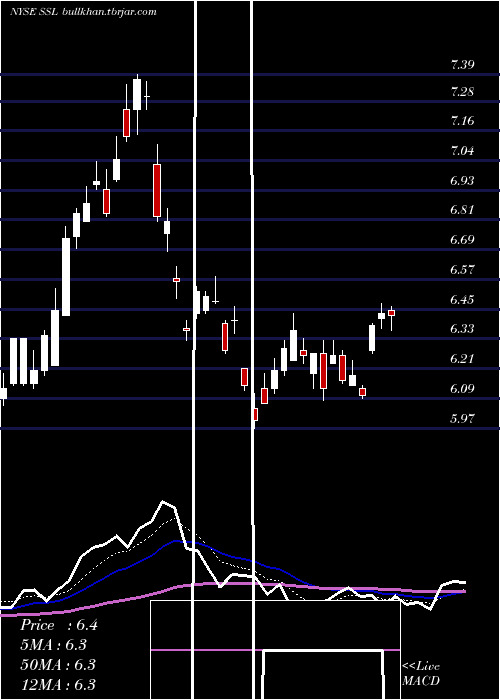This screenshot has height=700, width=500.
Task: Click the 5.97 price axis label
Action: click(462, 419)
